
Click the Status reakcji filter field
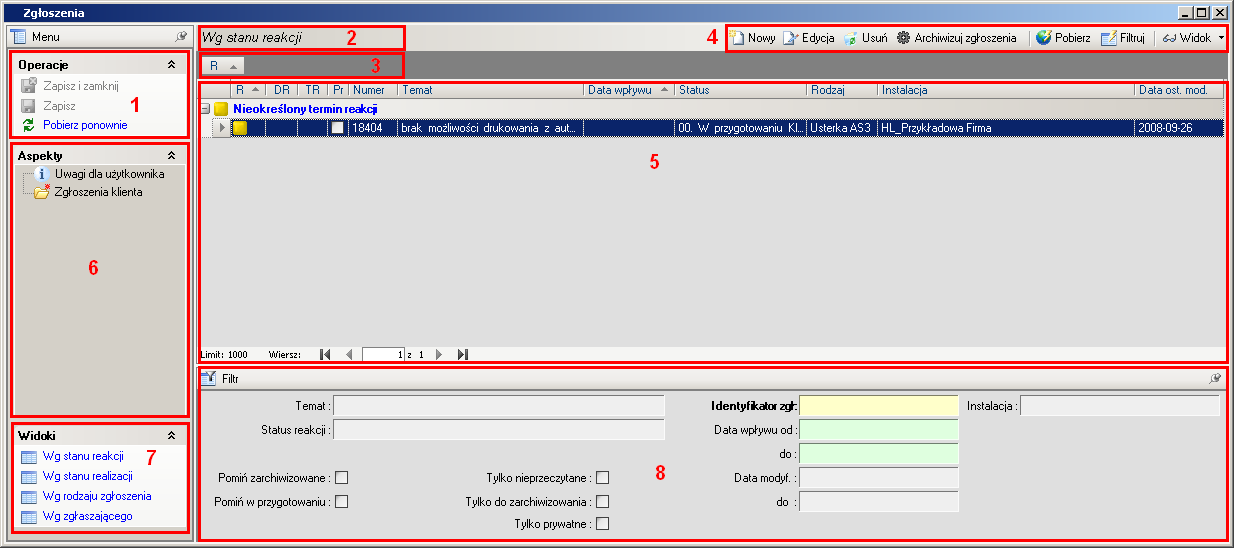click(499, 430)
